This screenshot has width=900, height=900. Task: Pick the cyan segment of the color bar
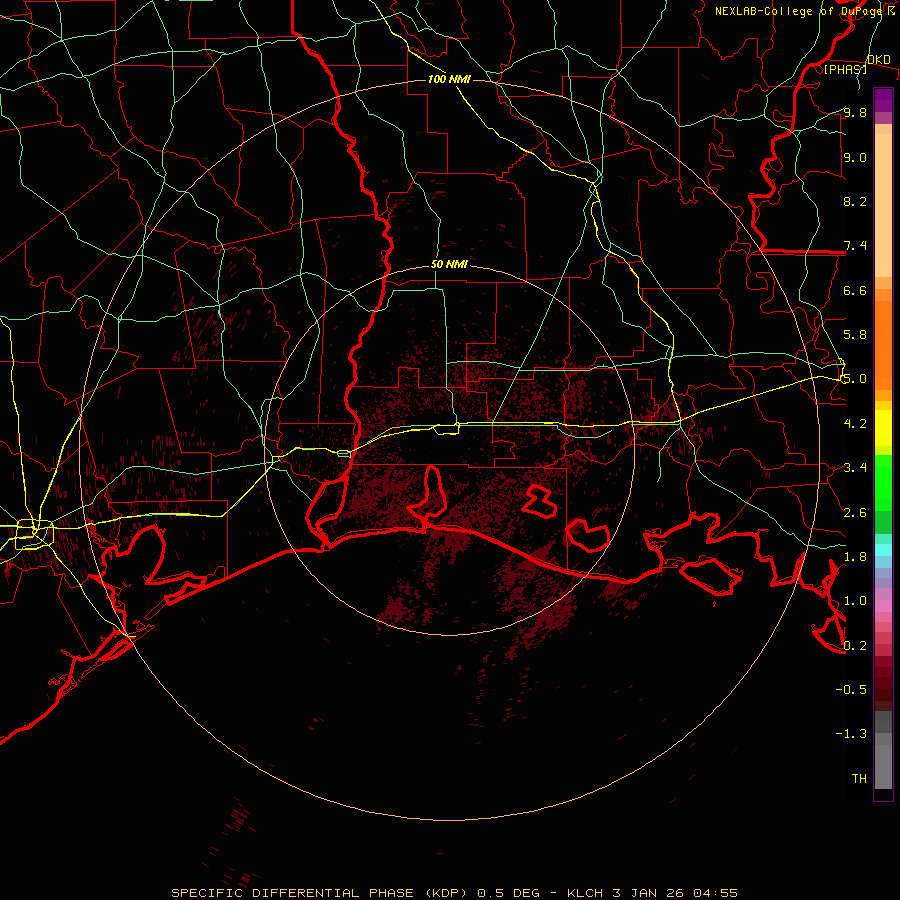883,550
